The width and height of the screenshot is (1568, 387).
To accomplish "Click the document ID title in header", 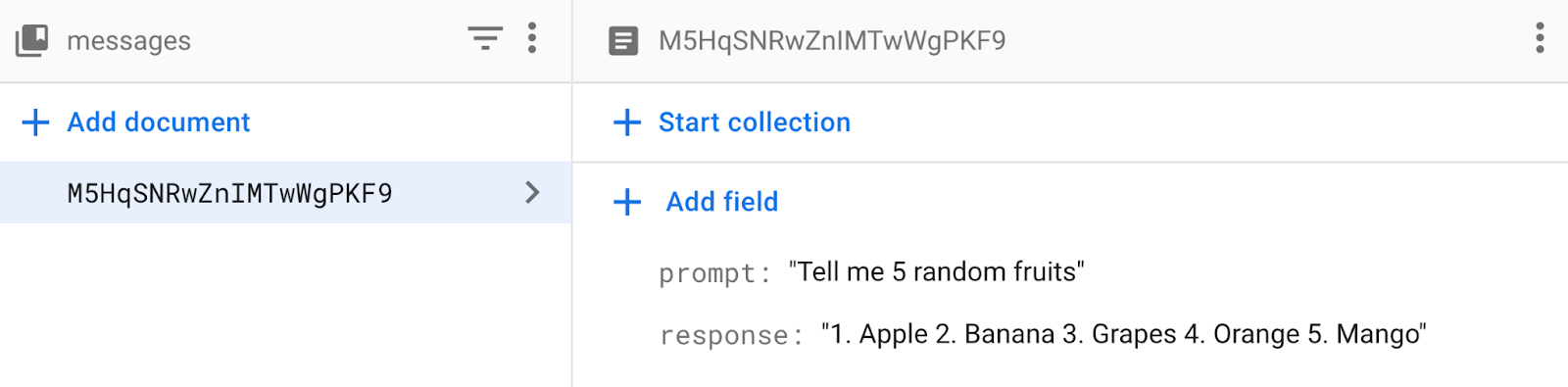I will (x=832, y=41).
